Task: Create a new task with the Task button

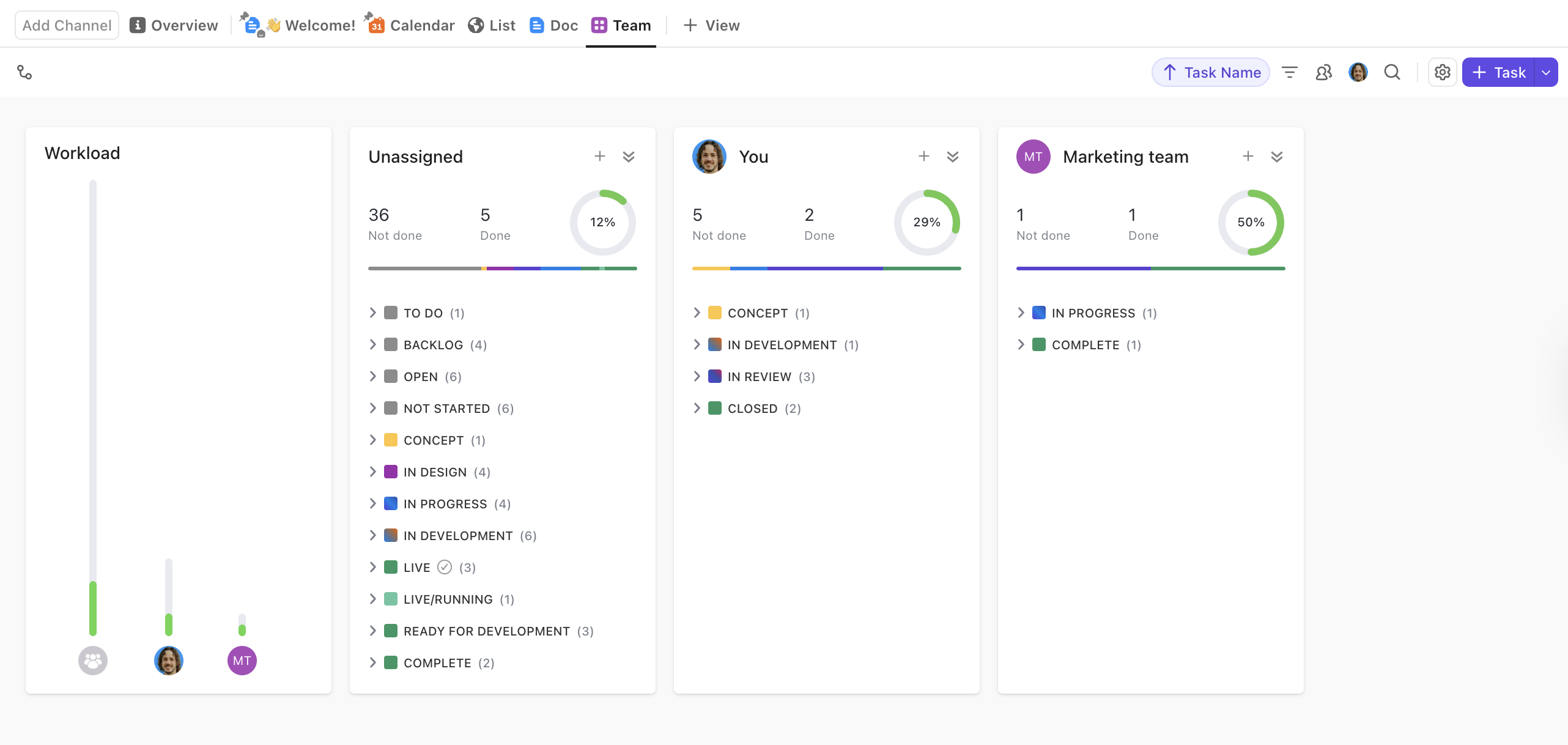Action: [1501, 72]
